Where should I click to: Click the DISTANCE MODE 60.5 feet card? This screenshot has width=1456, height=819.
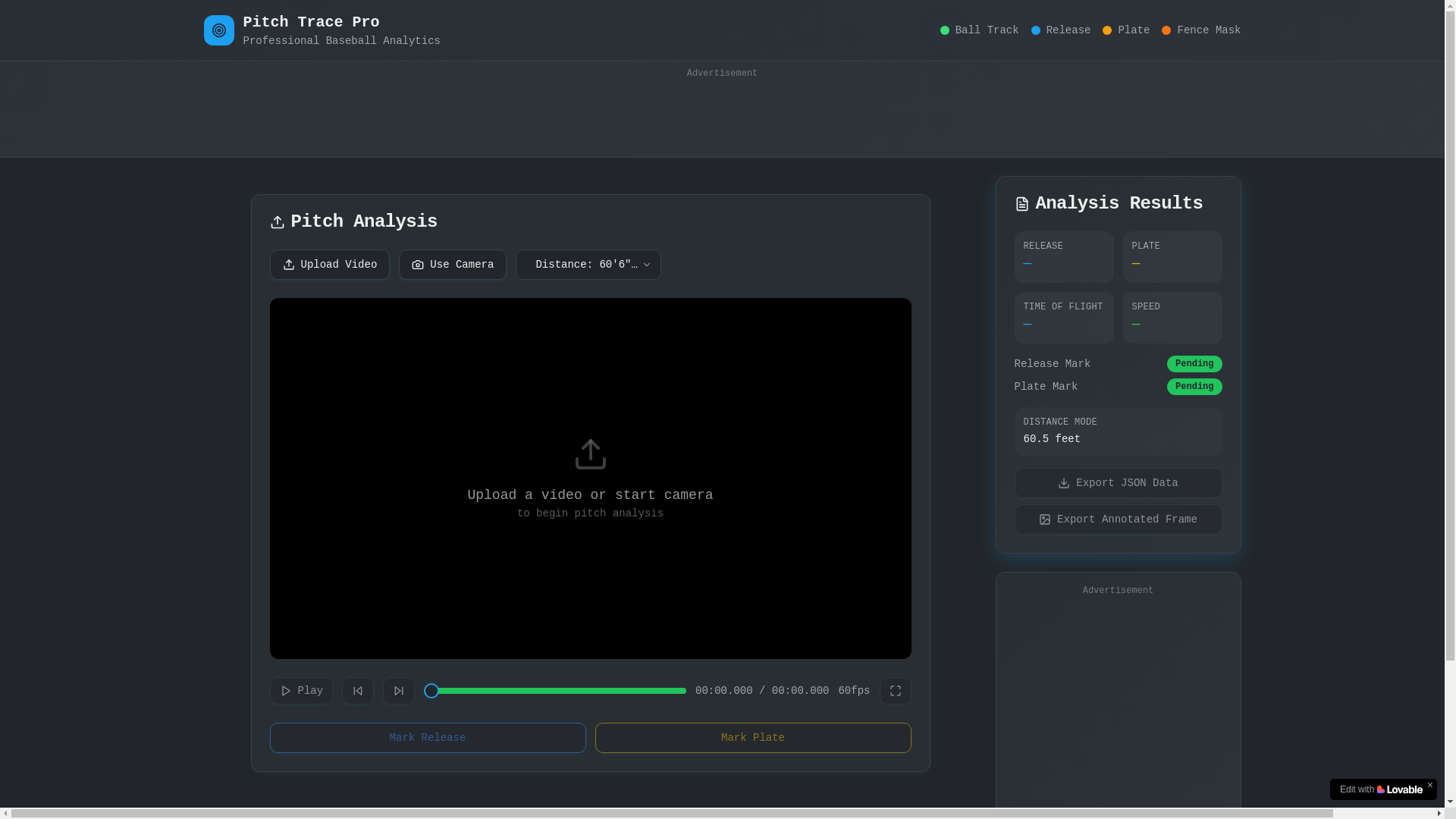click(1119, 431)
